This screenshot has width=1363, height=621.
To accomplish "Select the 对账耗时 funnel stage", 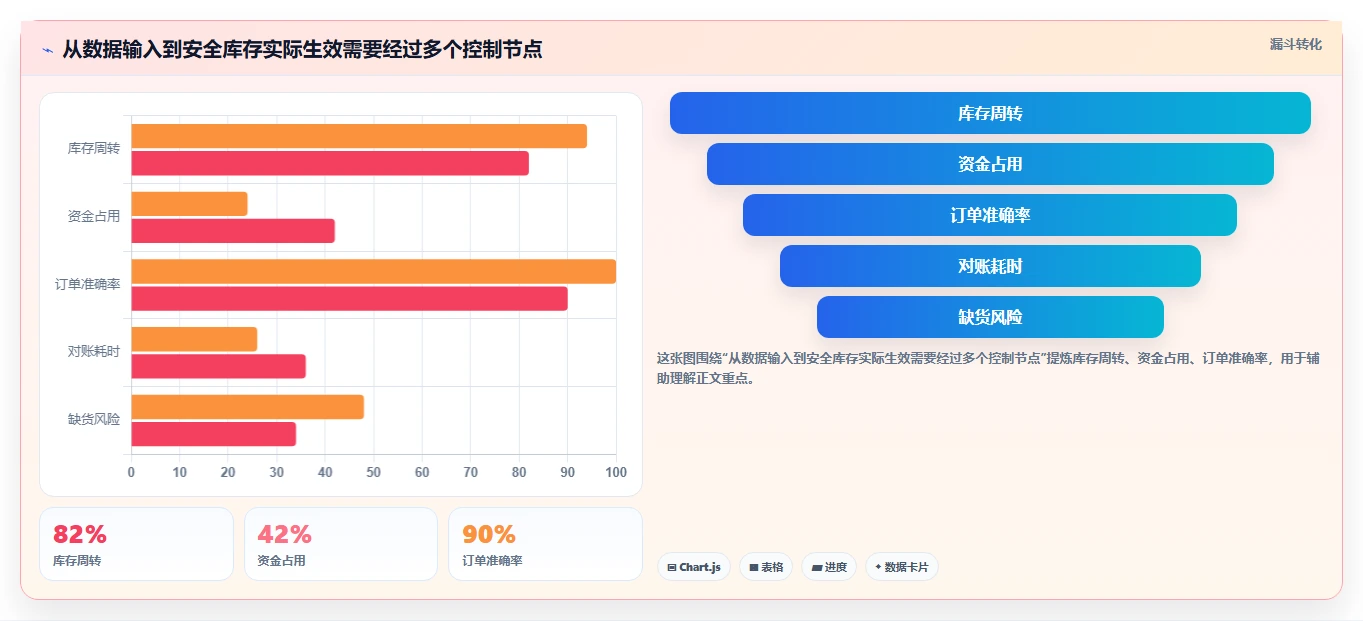I will pyautogui.click(x=990, y=266).
